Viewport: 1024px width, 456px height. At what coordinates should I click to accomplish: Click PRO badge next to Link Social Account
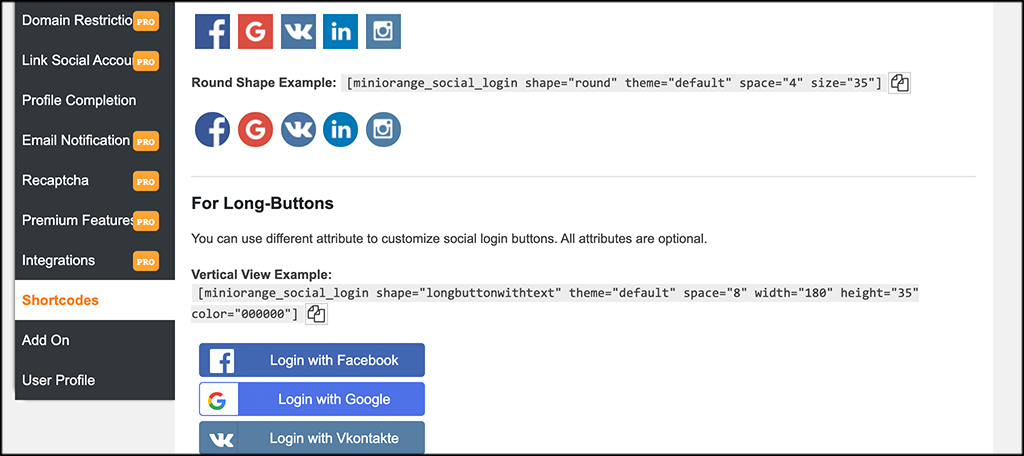(146, 61)
